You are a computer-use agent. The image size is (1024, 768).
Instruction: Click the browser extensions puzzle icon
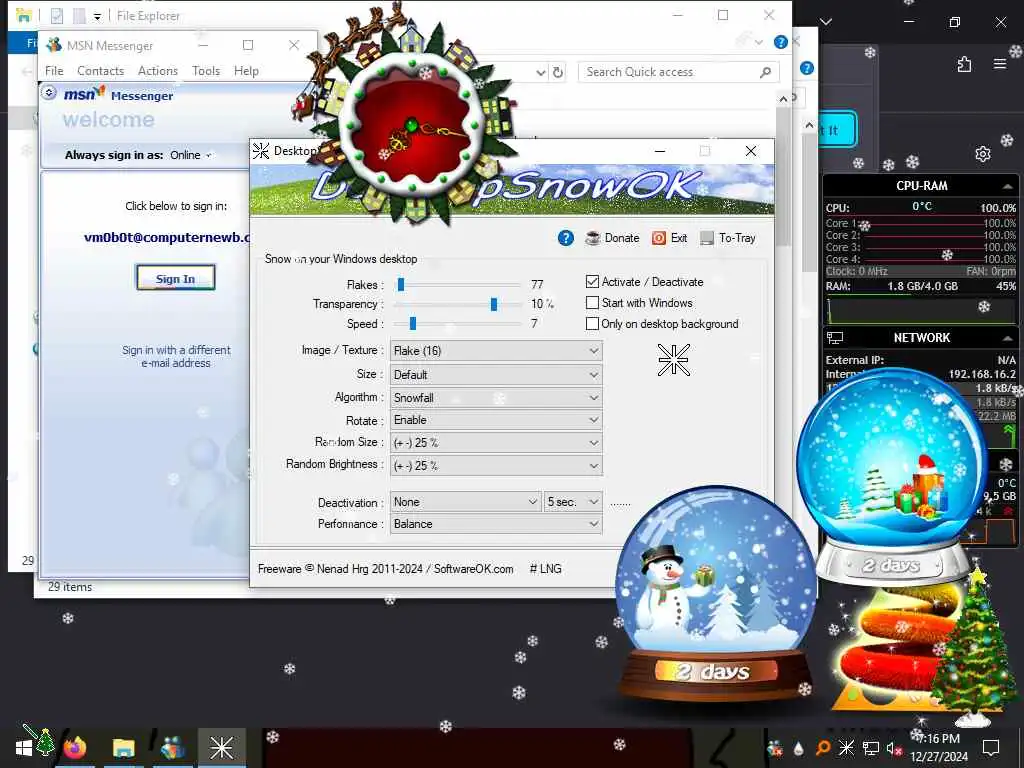click(964, 64)
